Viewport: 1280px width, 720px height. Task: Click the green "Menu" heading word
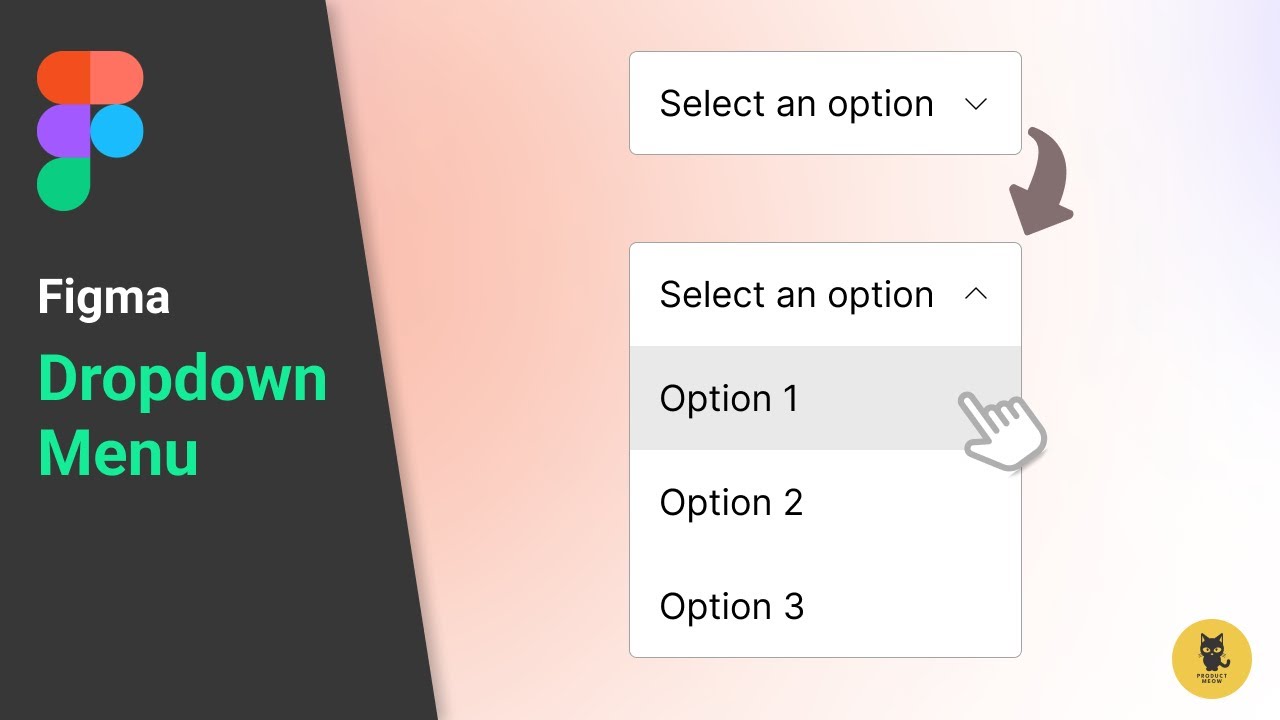click(118, 453)
